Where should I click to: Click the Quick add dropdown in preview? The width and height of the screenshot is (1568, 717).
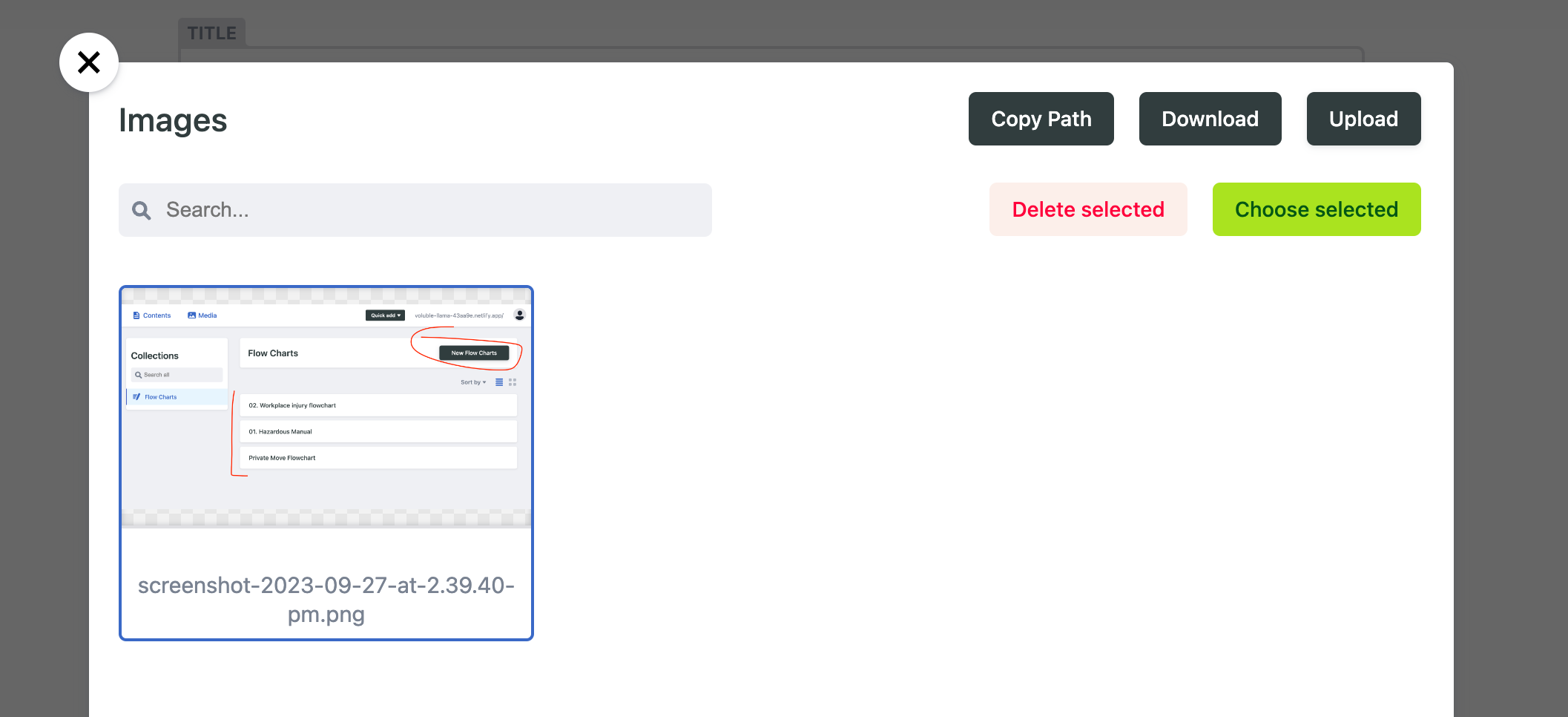pyautogui.click(x=385, y=315)
